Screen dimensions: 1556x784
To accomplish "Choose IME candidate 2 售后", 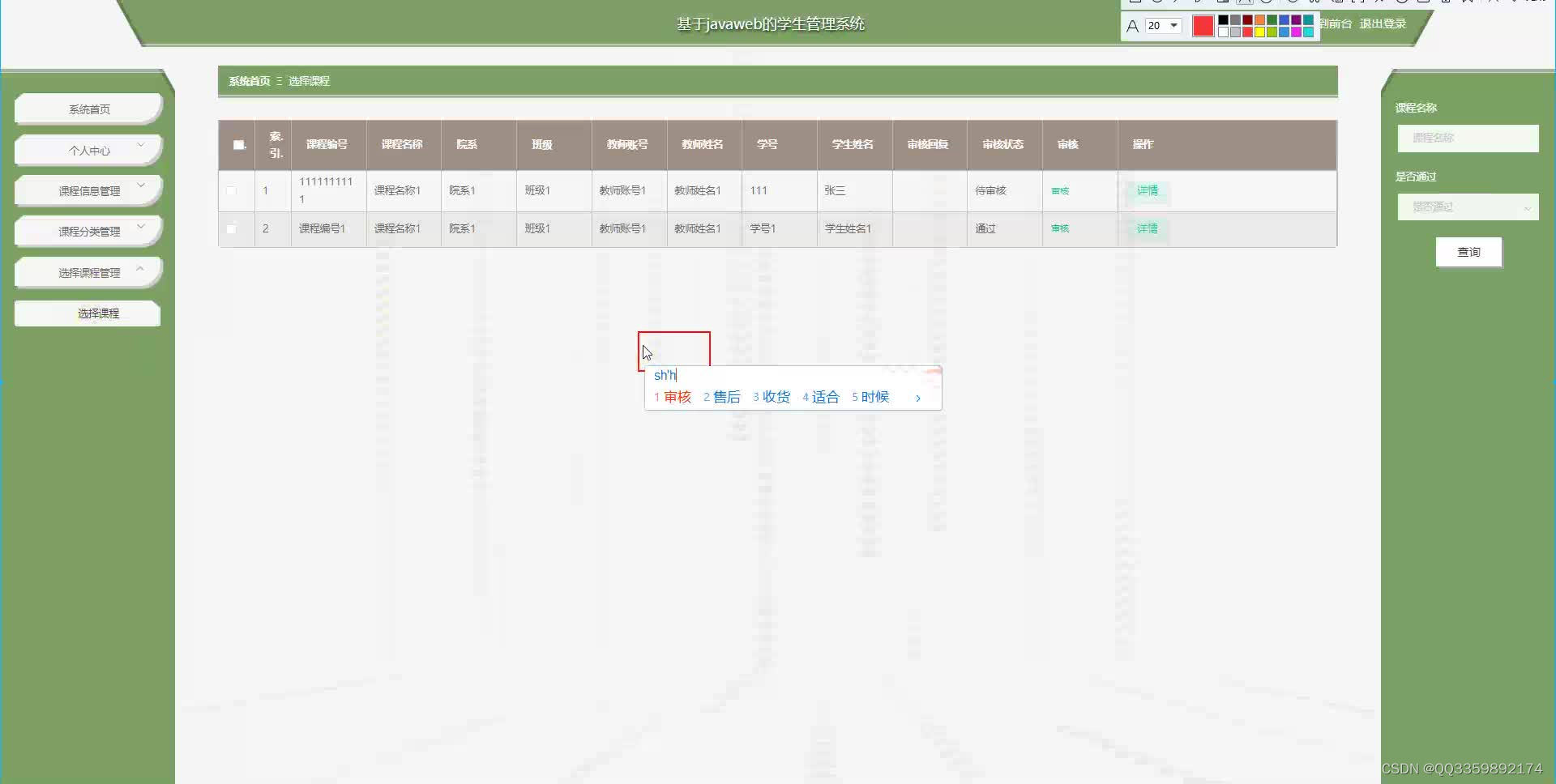I will click(722, 397).
